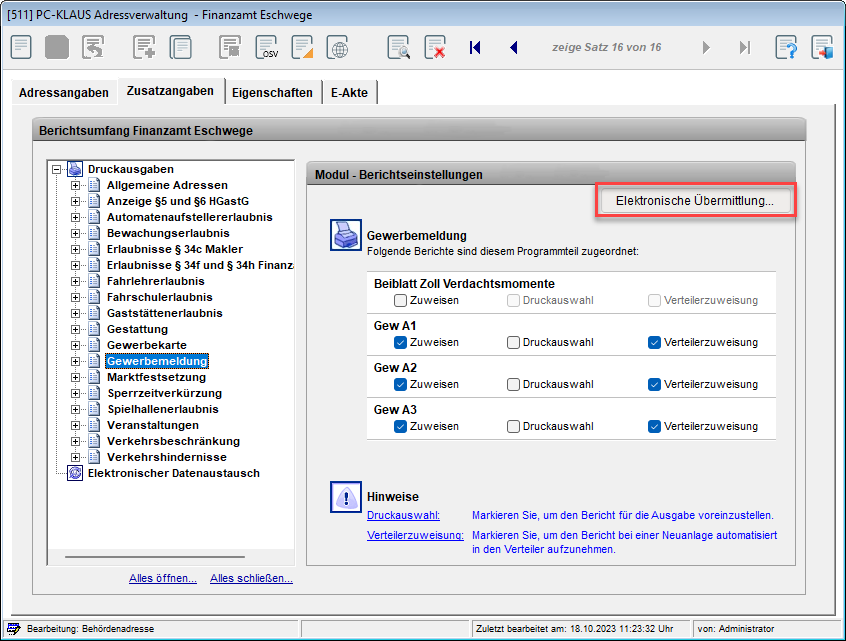
Task: Open the help question mark icon
Action: [x=786, y=47]
